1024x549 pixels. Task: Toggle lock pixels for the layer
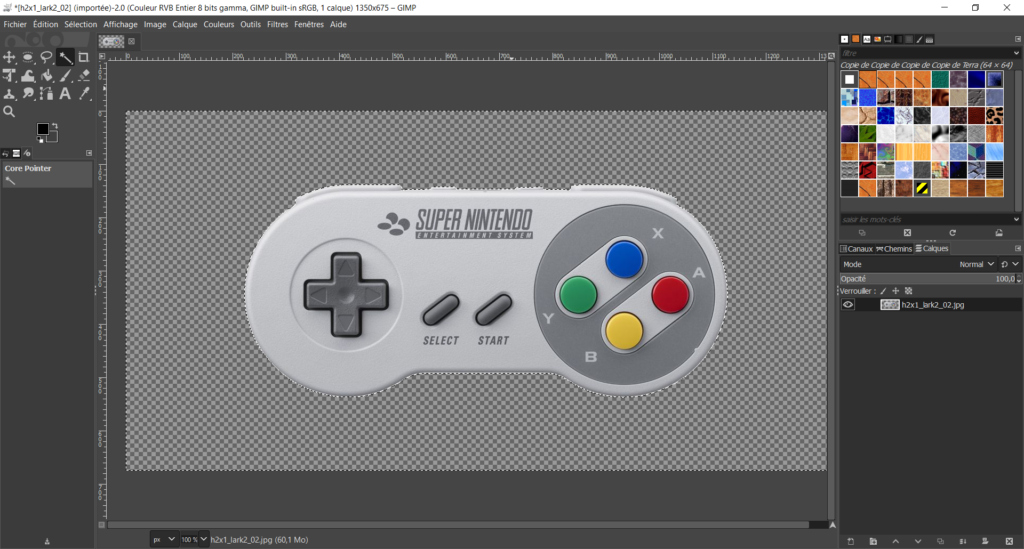883,291
